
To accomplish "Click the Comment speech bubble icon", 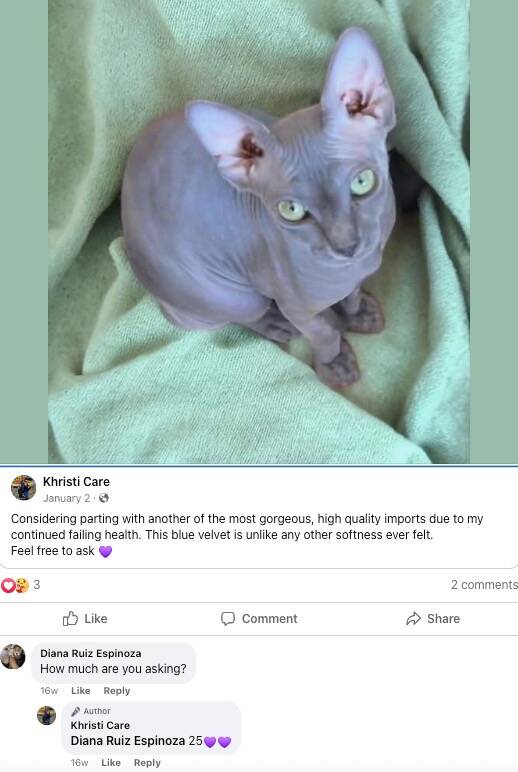I will tap(227, 618).
